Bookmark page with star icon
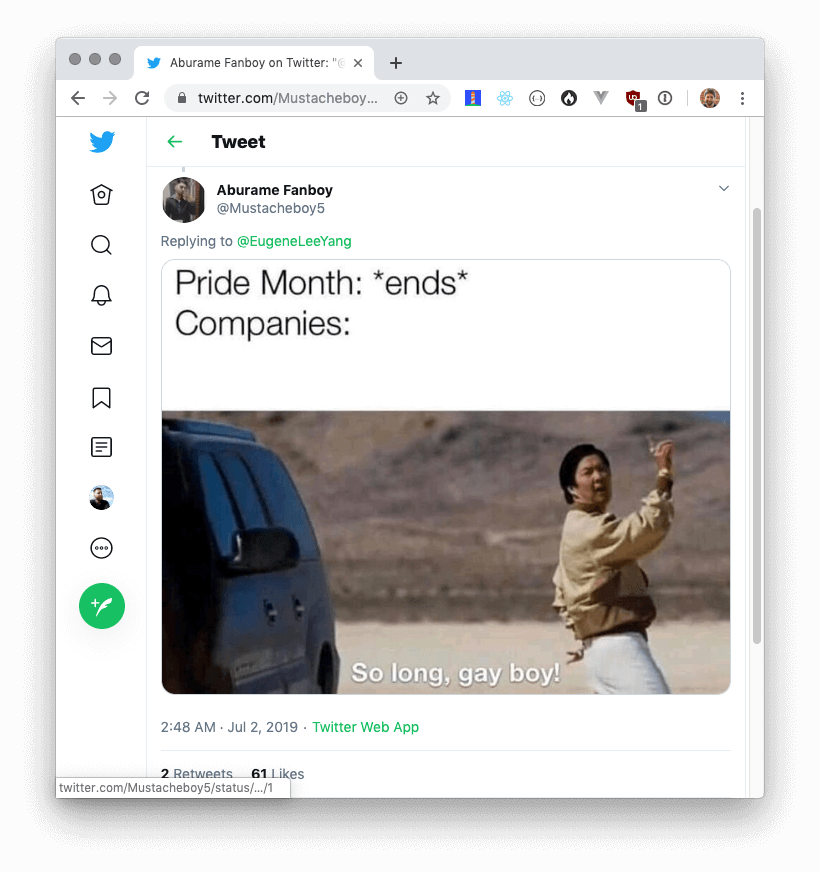This screenshot has width=820, height=872. coord(433,98)
